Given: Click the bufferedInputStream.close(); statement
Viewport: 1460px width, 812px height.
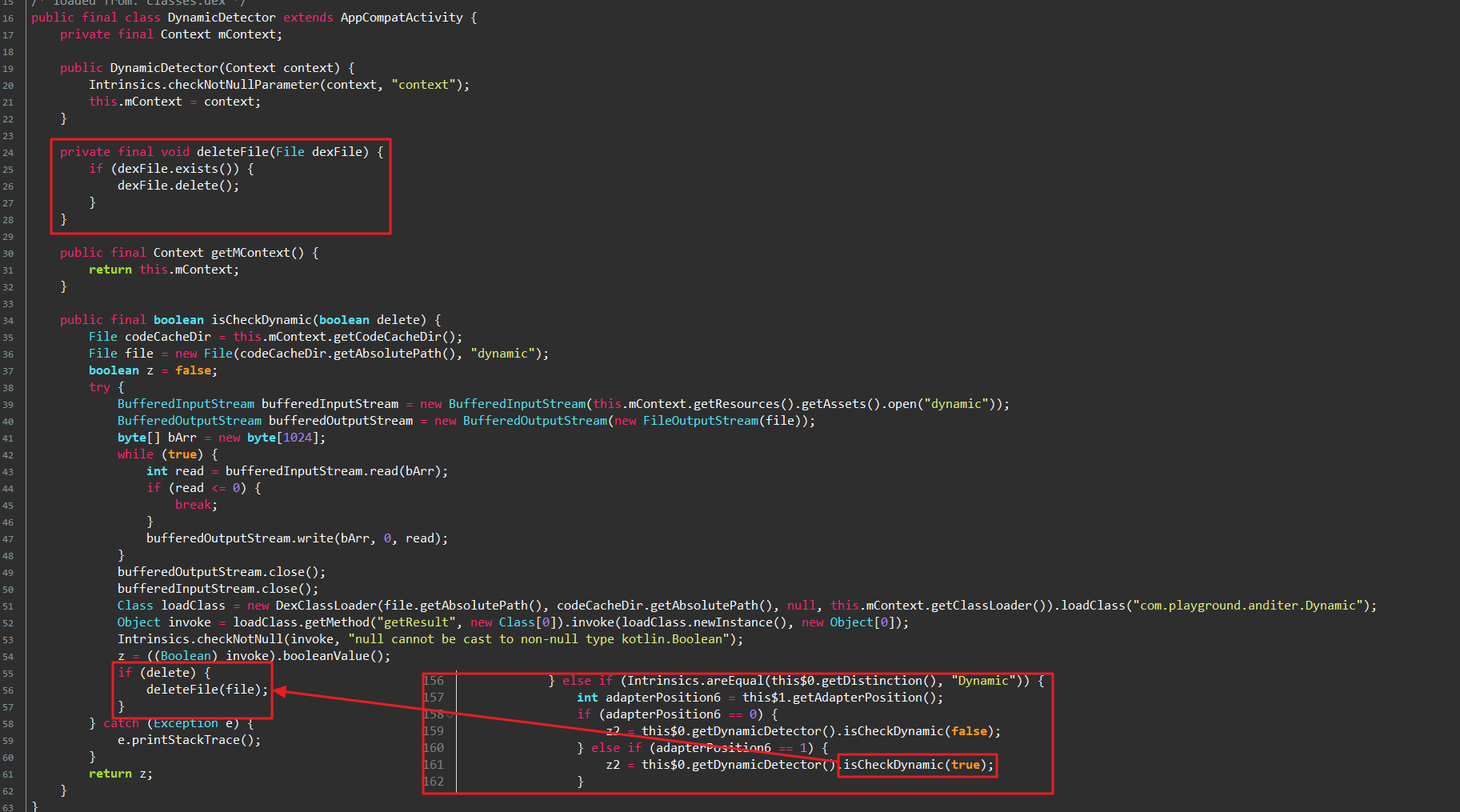Looking at the screenshot, I should pyautogui.click(x=218, y=589).
